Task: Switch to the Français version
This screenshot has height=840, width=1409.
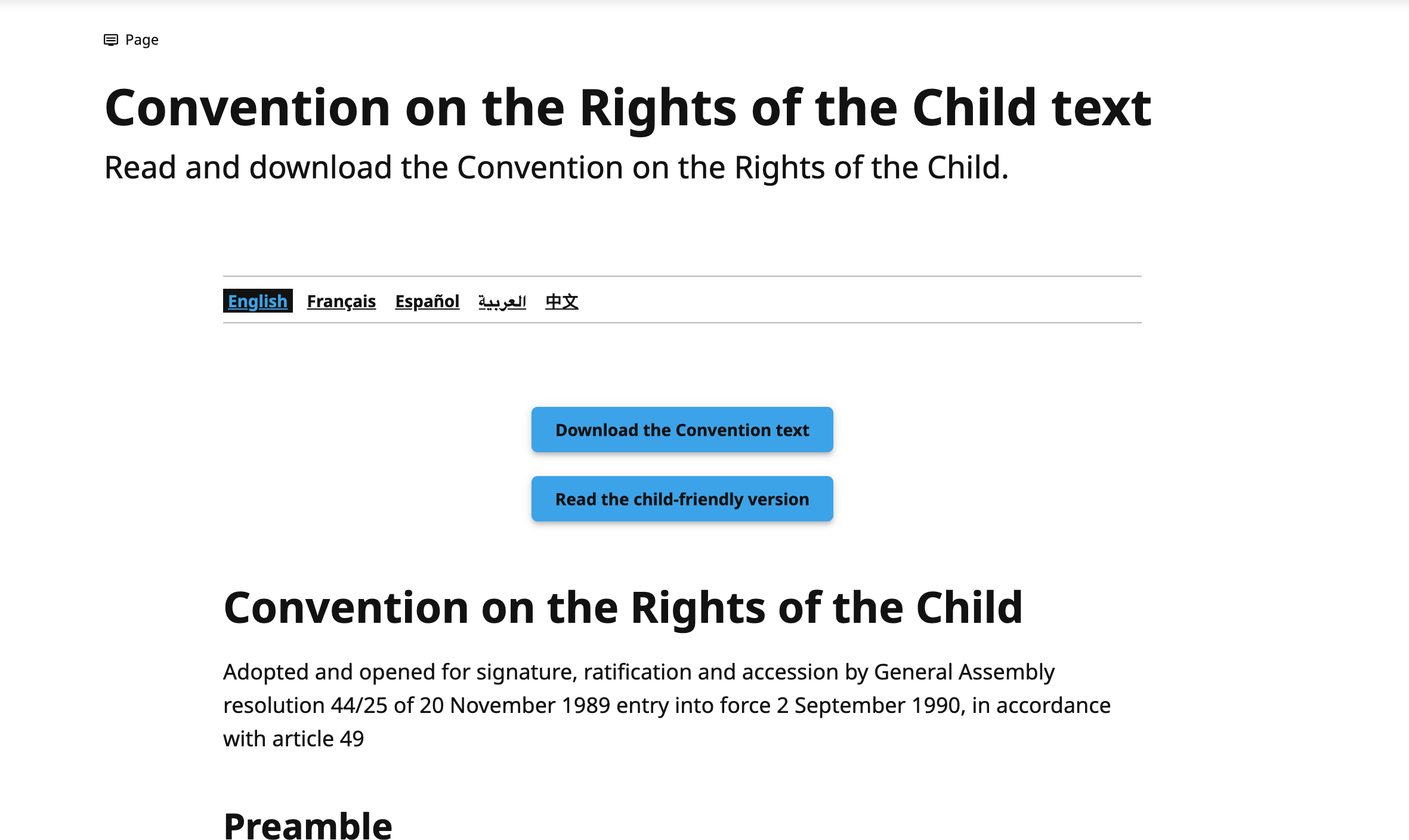Action: tap(341, 301)
